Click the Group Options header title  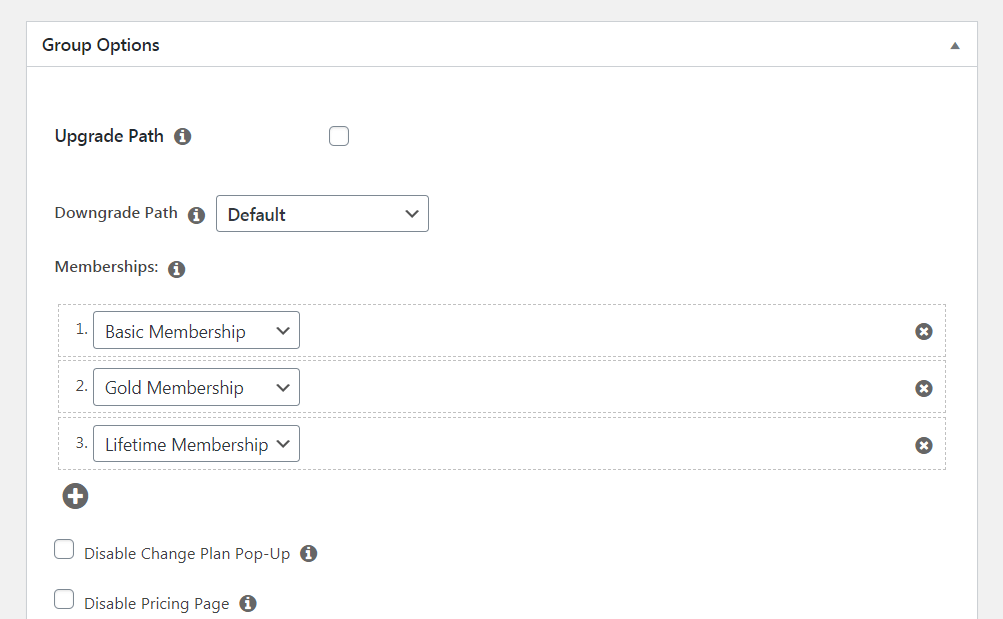pyautogui.click(x=100, y=45)
